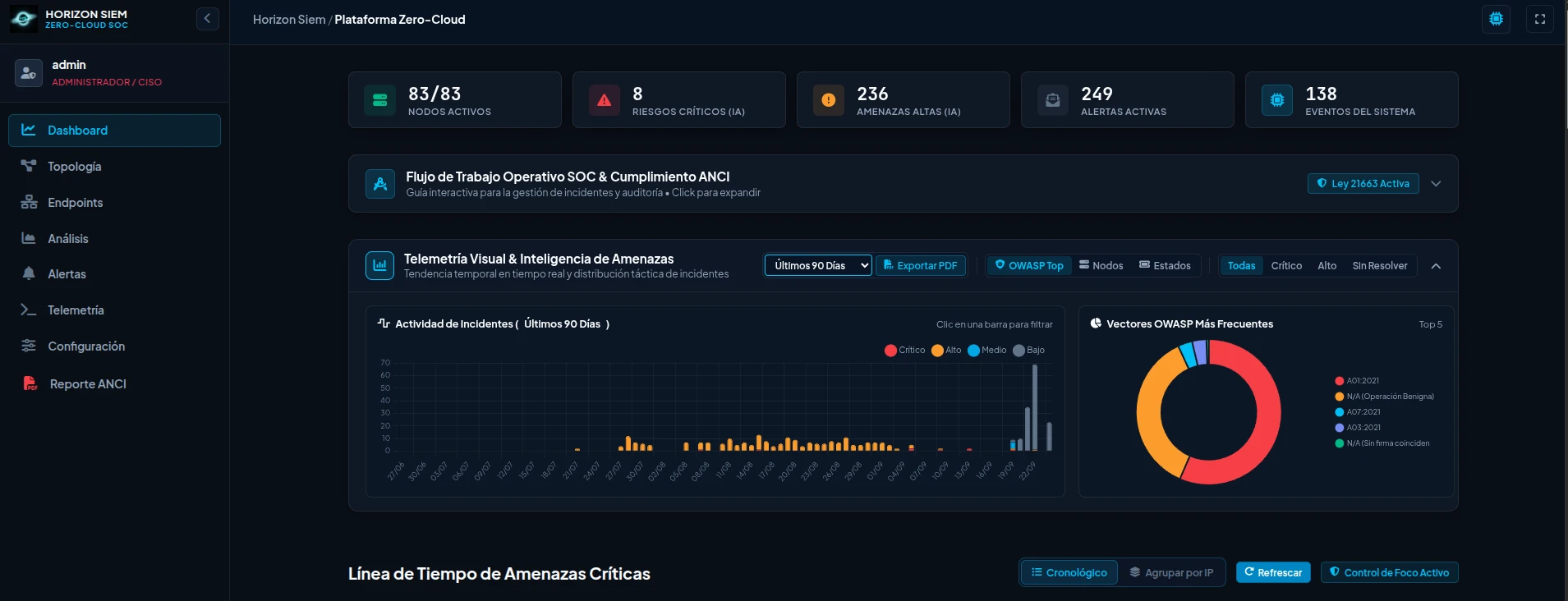Click the Alertas Activas inbox icon

click(1053, 100)
